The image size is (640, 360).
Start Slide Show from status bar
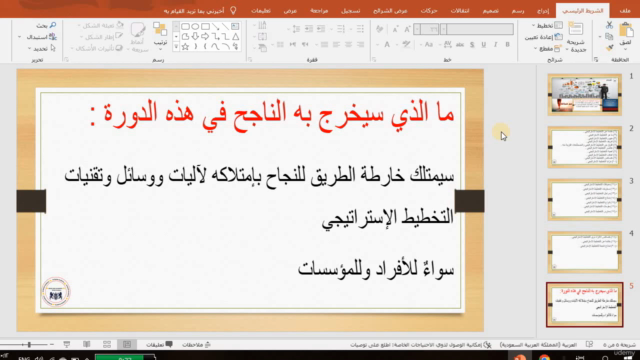67,344
